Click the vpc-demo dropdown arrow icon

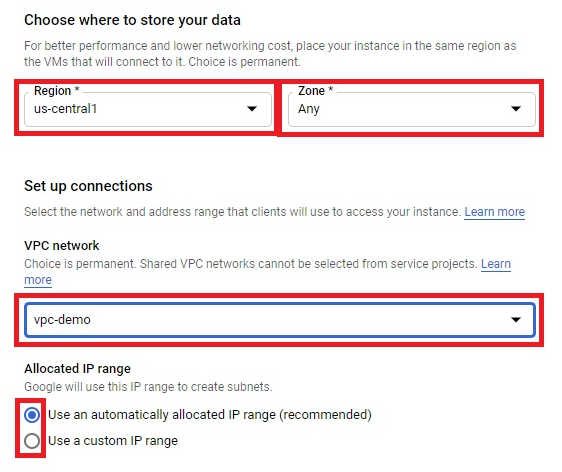tap(516, 319)
